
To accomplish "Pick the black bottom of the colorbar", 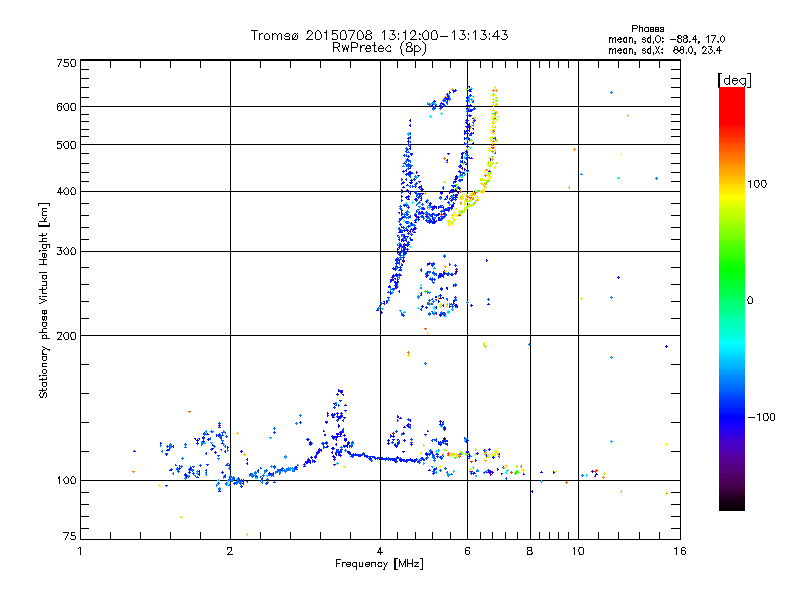I will pos(732,503).
